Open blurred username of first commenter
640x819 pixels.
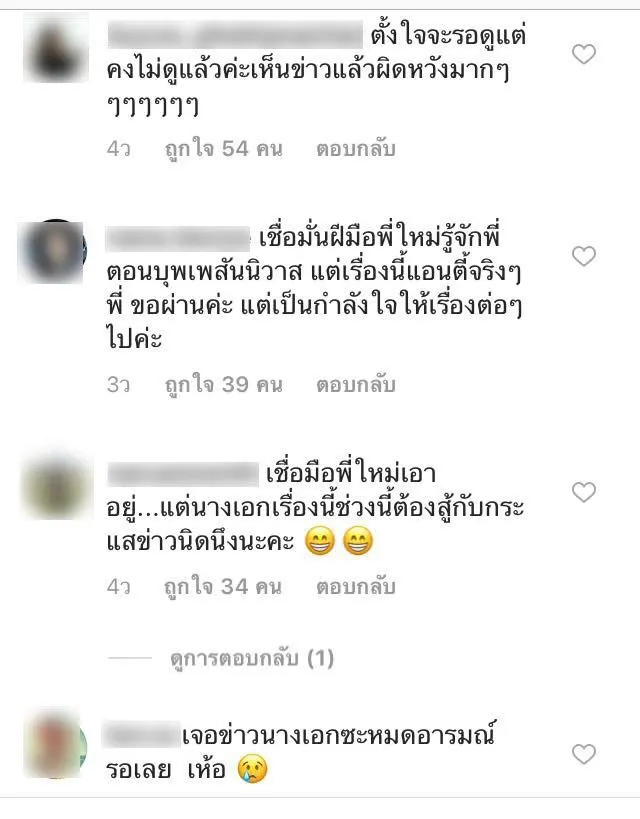click(x=235, y=35)
